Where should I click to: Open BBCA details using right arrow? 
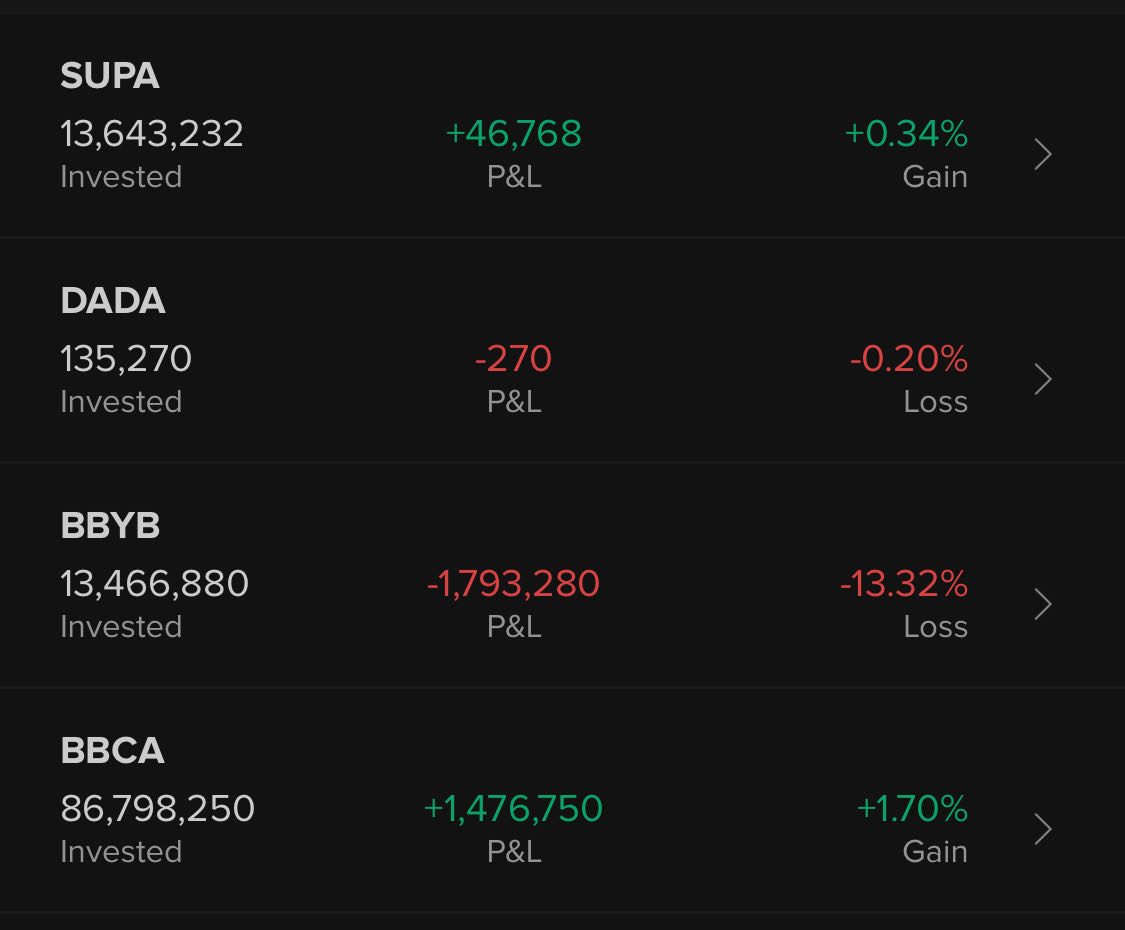(1043, 830)
